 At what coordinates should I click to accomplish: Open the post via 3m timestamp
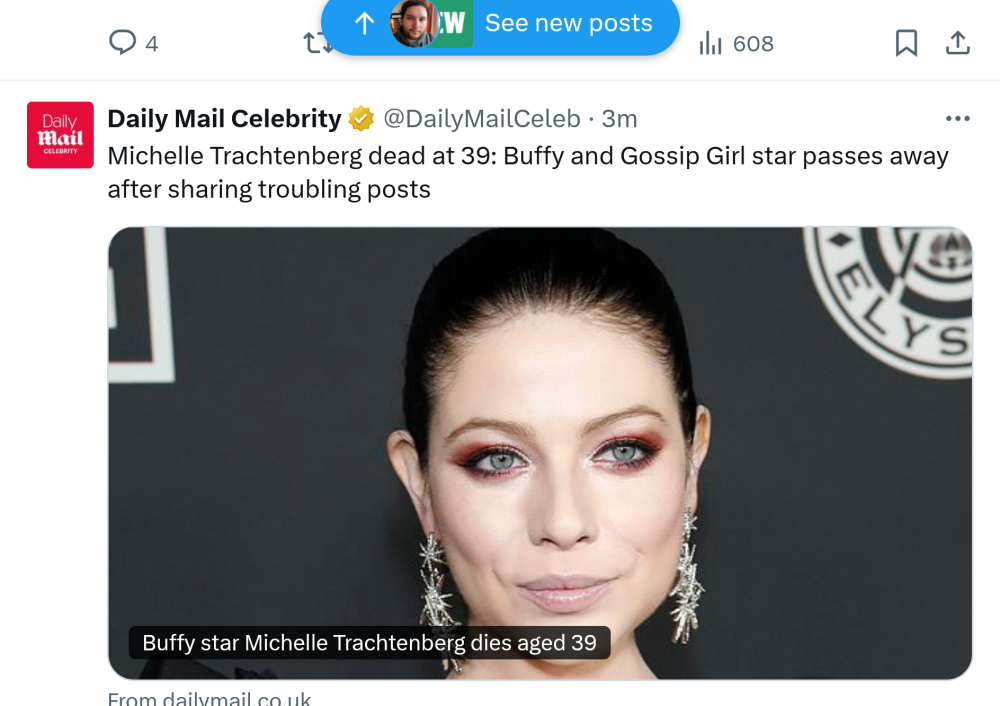620,119
